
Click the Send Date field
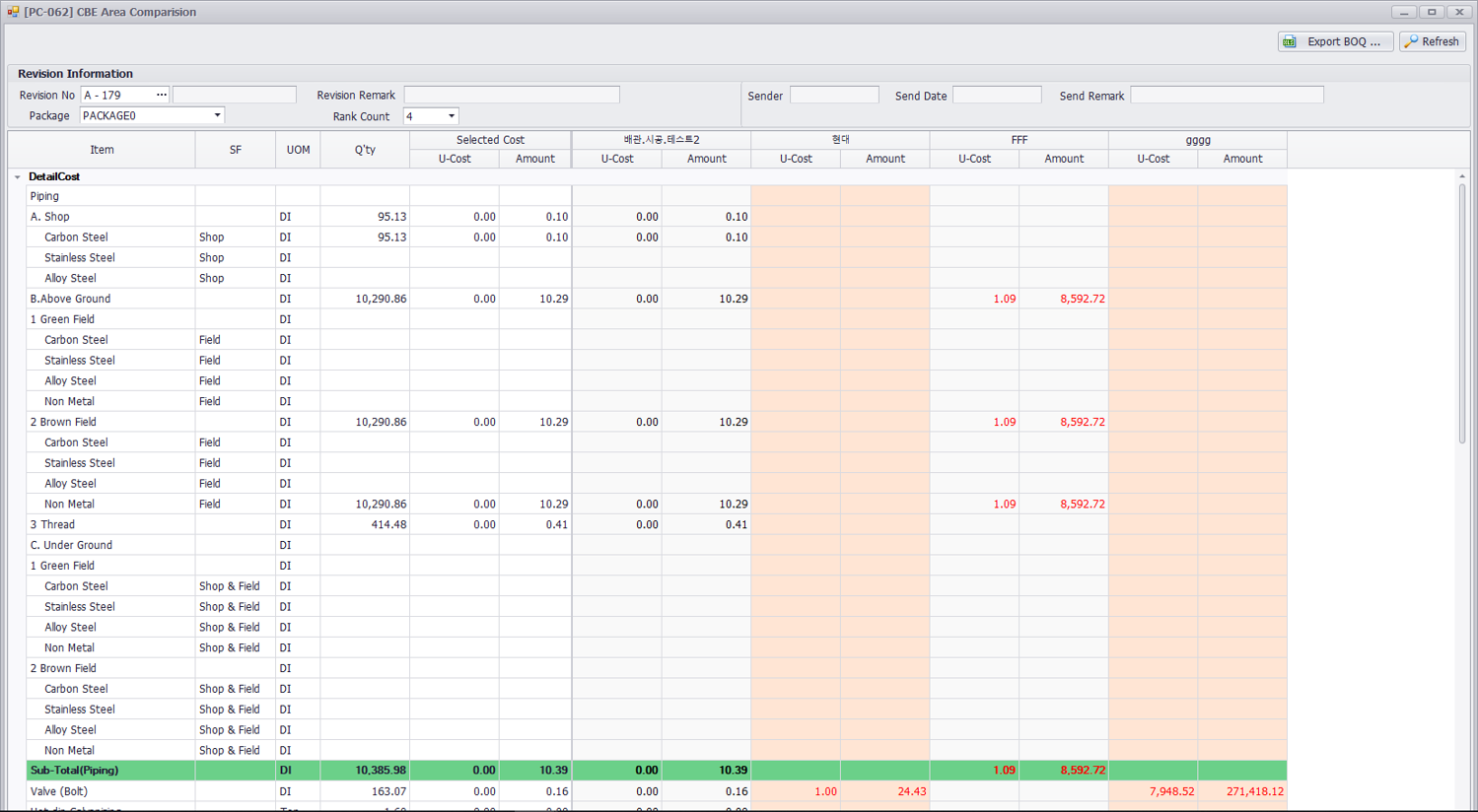(x=996, y=96)
